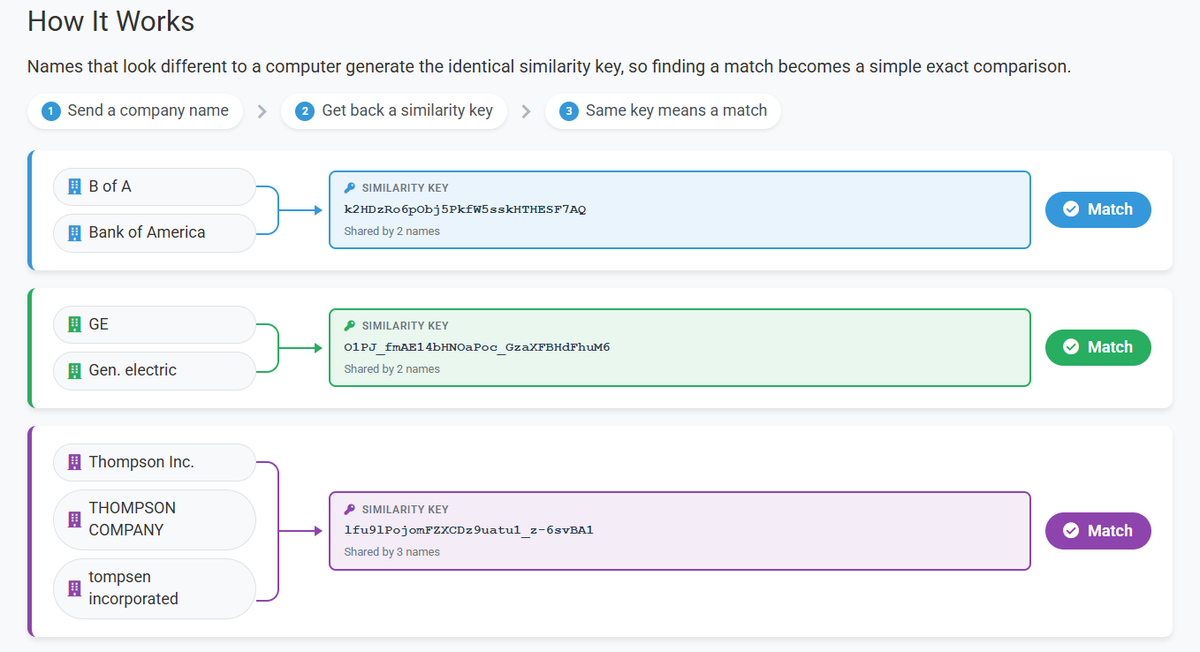
Task: Click Shared by 2 names in the green box
Action: point(392,369)
